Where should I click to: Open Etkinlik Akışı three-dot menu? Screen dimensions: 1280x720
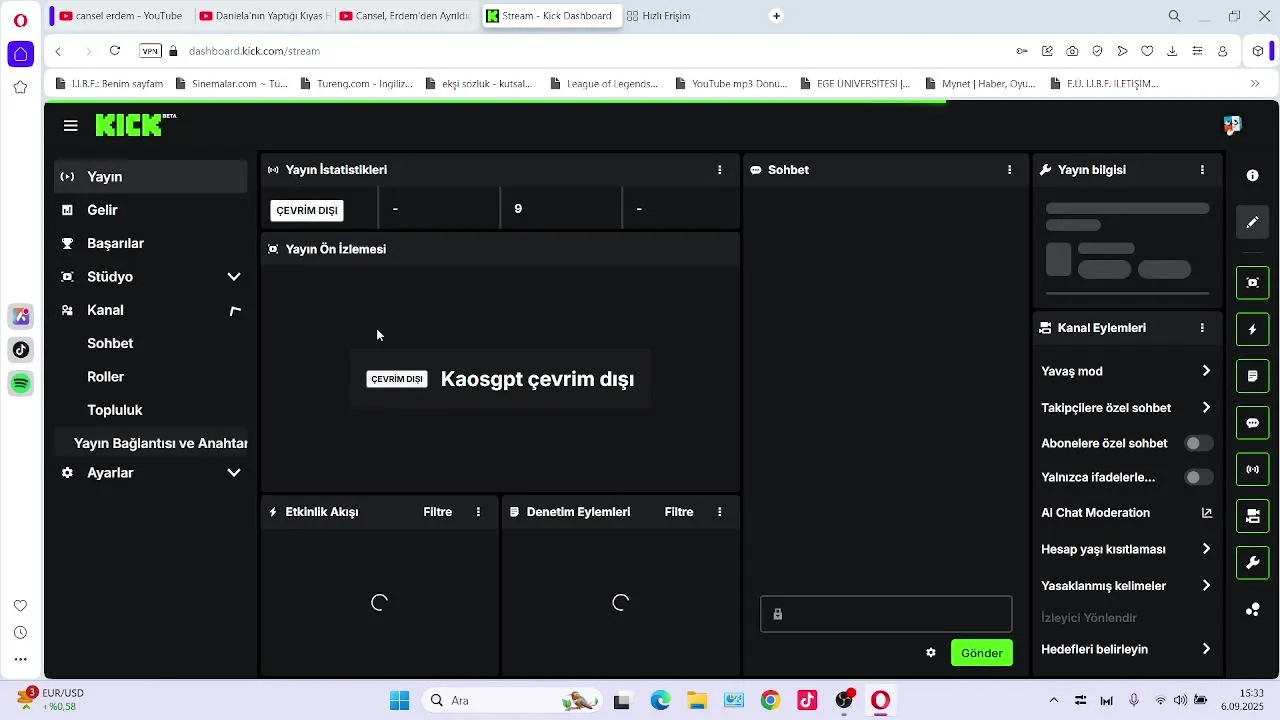[478, 512]
